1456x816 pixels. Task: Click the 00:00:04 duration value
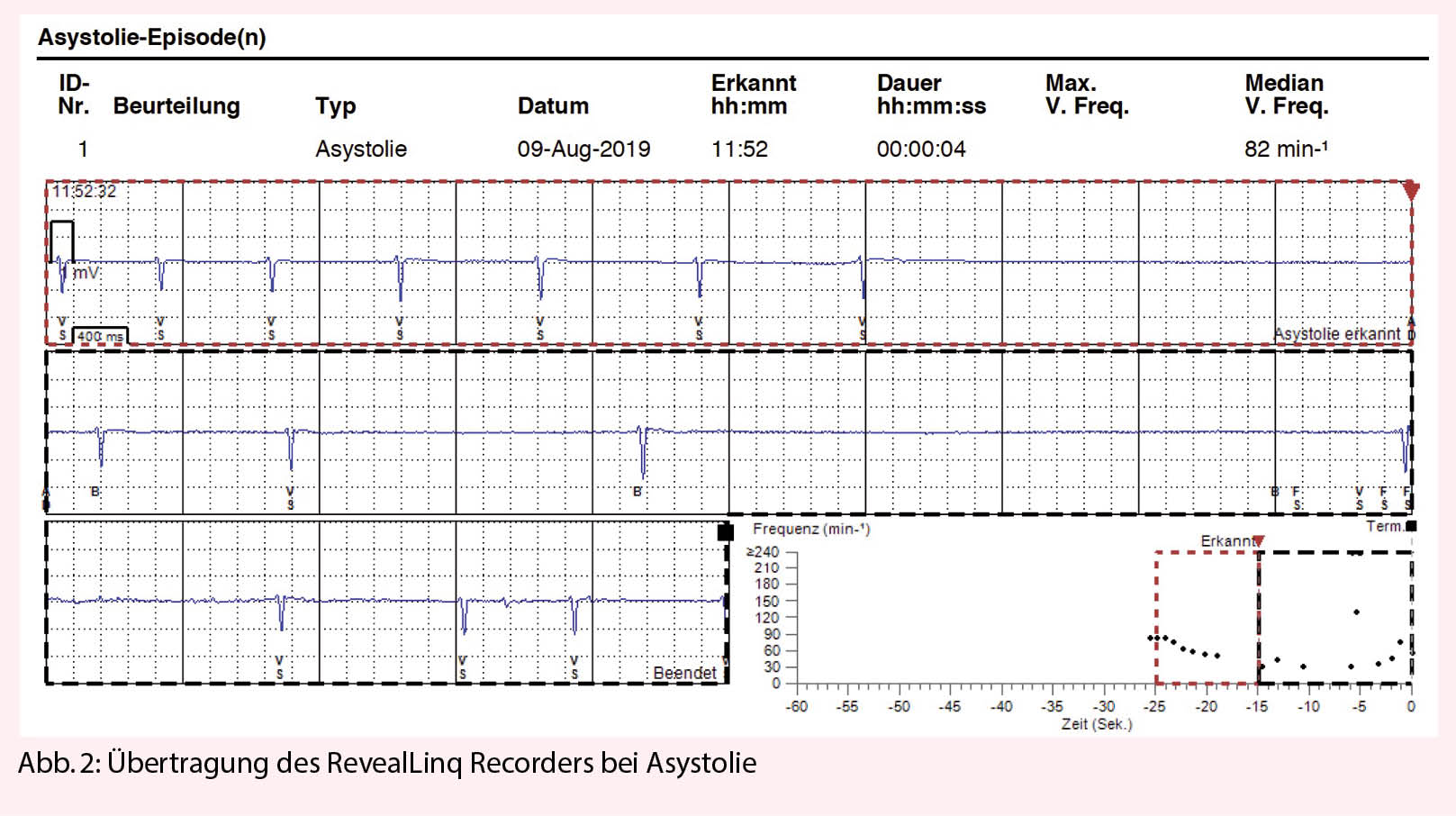pyautogui.click(x=920, y=149)
